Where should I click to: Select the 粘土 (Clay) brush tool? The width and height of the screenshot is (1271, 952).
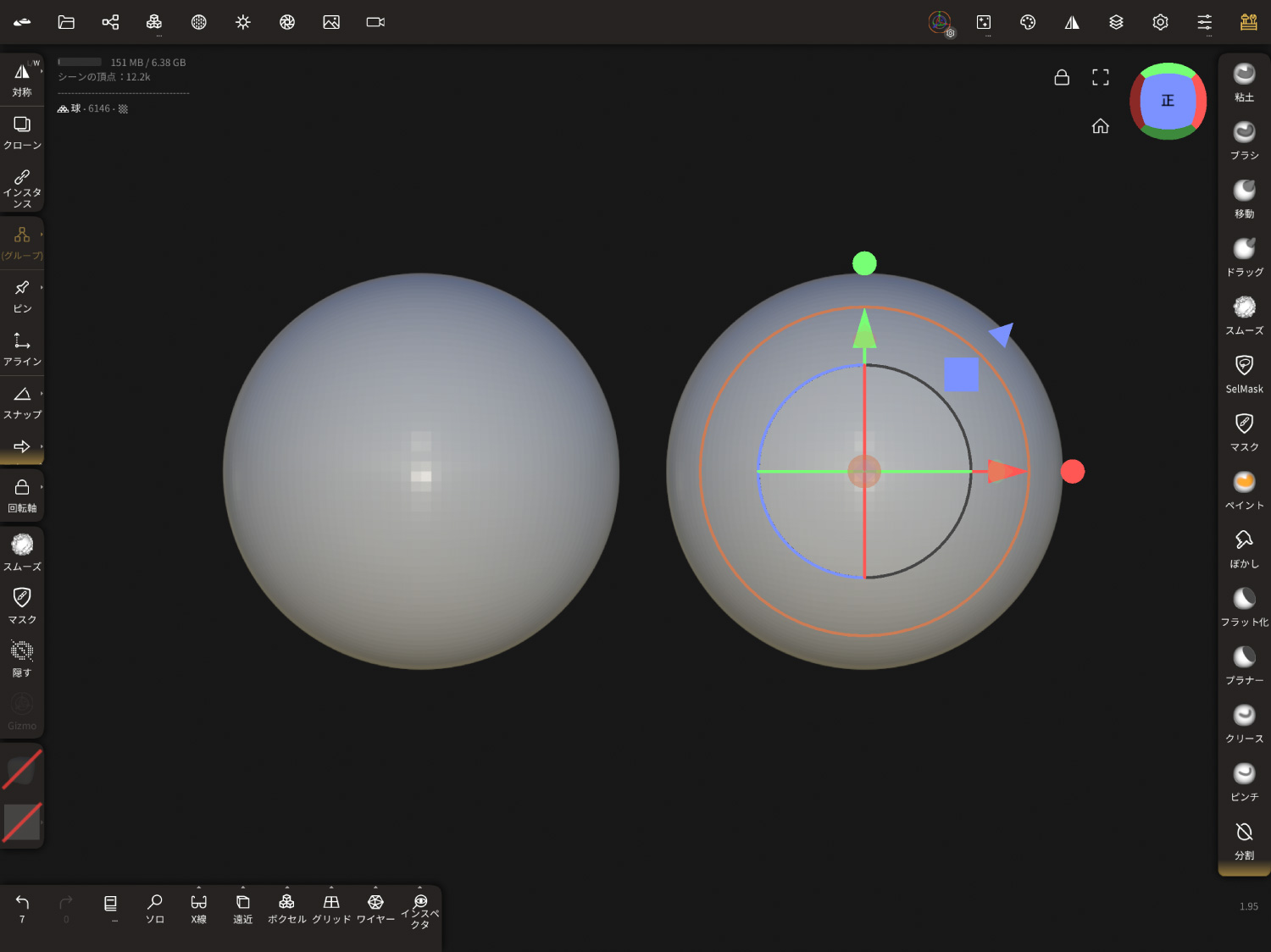pos(1244,81)
